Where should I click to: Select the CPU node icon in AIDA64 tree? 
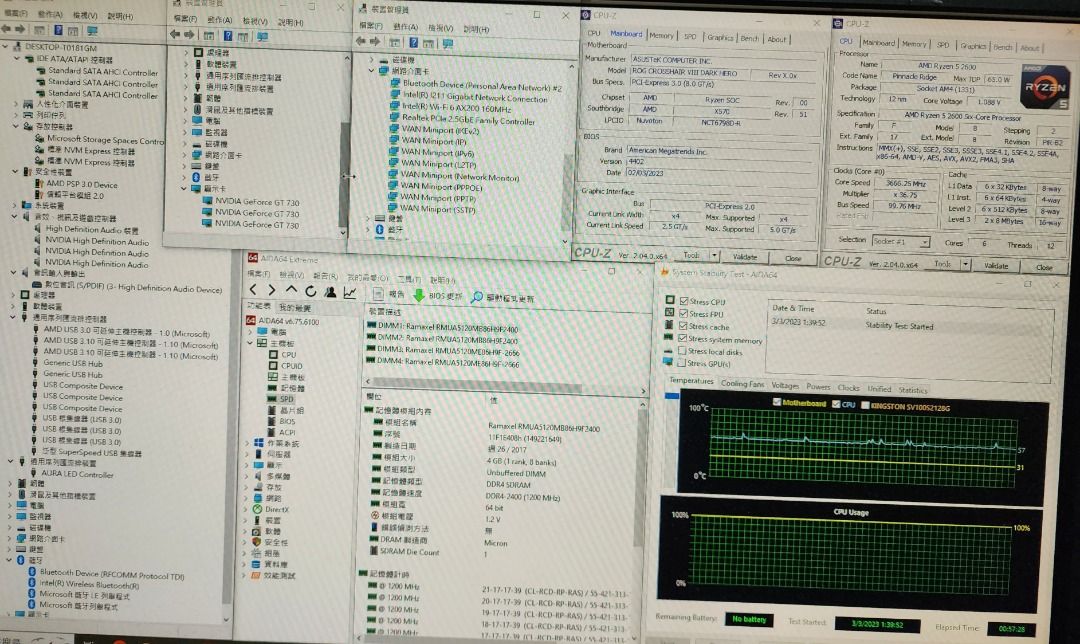[273, 355]
